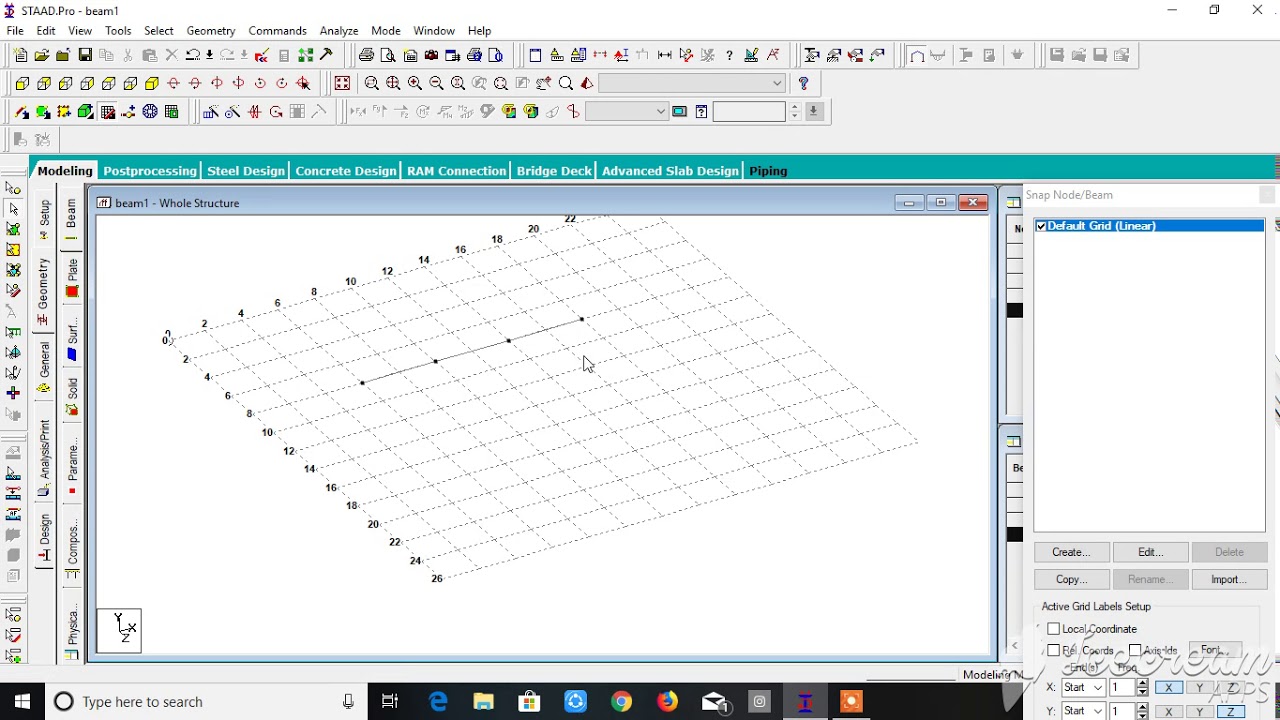1280x720 pixels.
Task: Toggle the Y axis button in X row
Action: (1199, 688)
